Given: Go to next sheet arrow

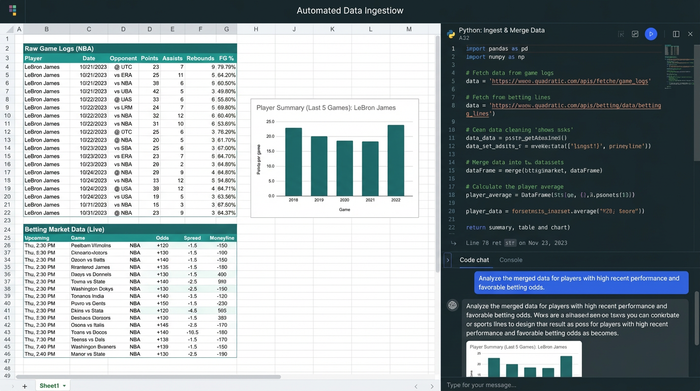Looking at the screenshot, I should [x=432, y=386].
